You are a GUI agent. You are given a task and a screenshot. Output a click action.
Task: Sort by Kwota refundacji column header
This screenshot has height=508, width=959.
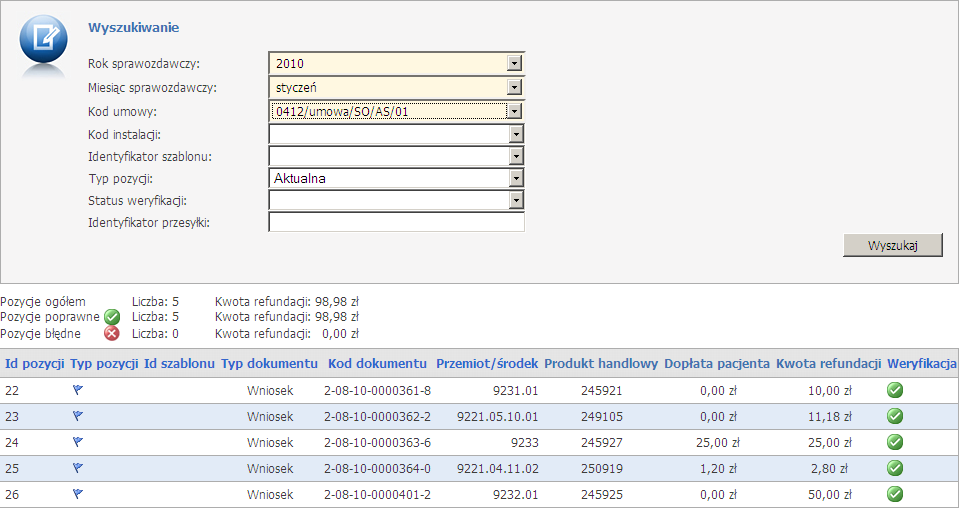point(828,362)
